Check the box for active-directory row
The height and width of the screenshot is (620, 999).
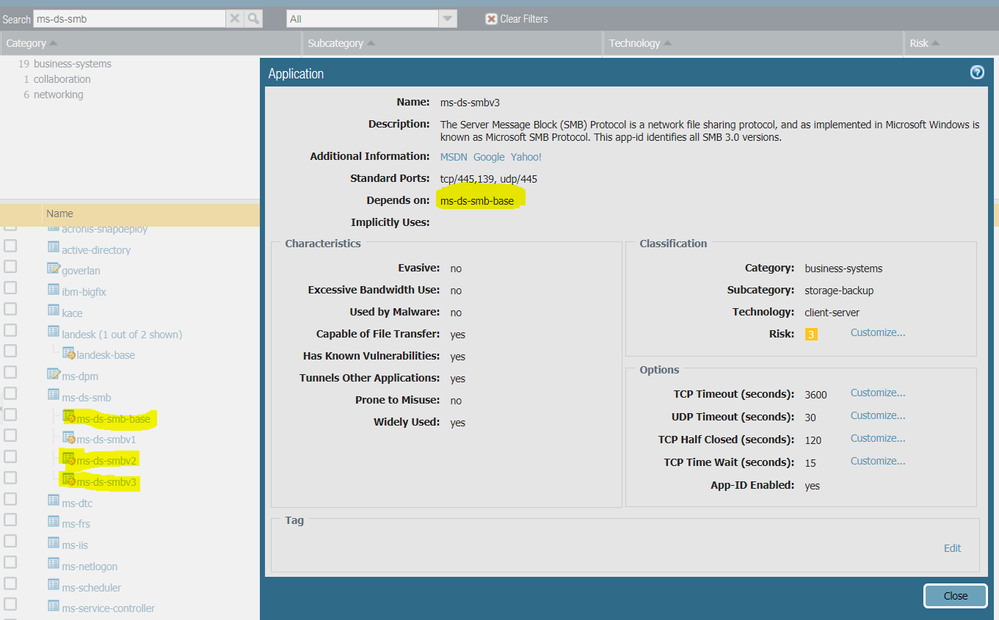tap(11, 249)
